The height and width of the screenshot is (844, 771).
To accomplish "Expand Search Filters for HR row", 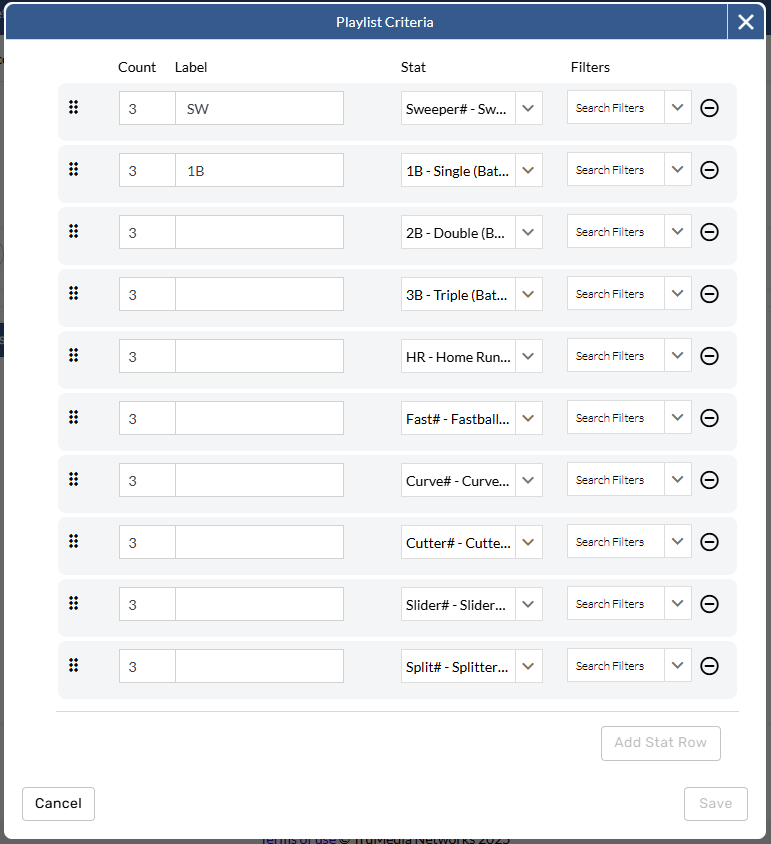I will (x=678, y=356).
